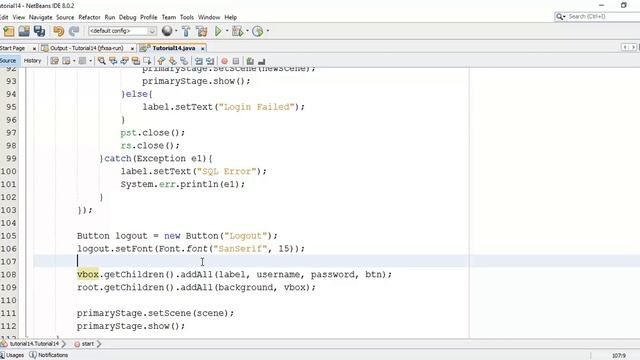Toggle Rectangular Selection icon
The height and width of the screenshot is (360, 640).
[147, 61]
